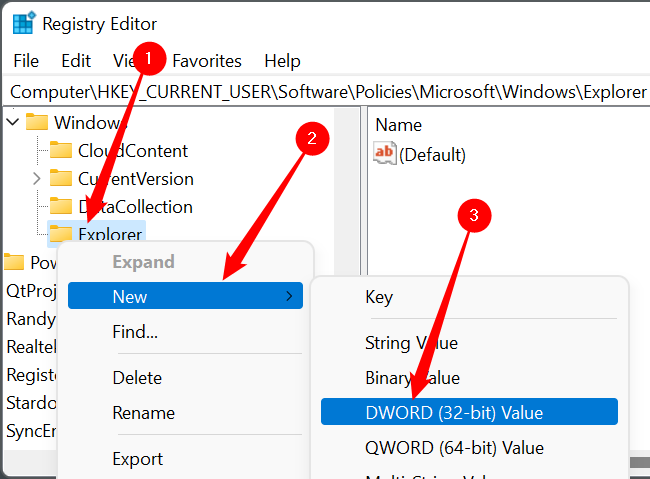Select String Value from submenu
Screen dimensions: 650x479
411,343
